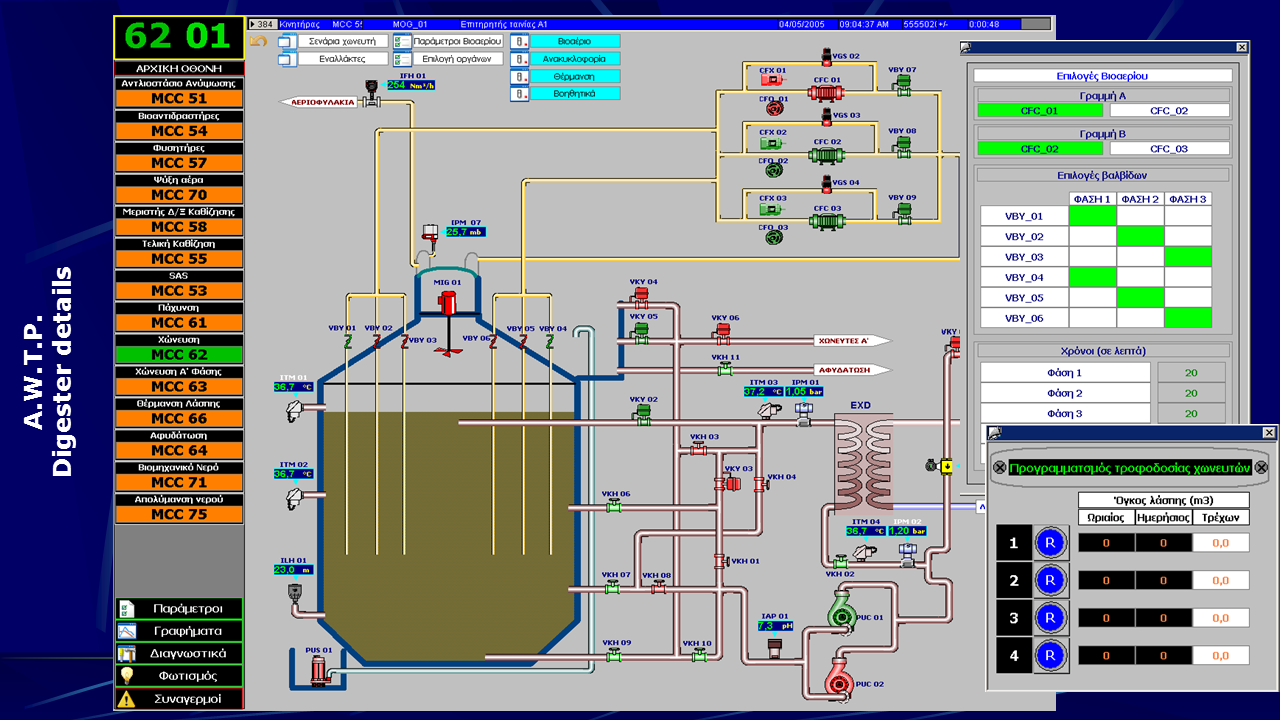
Task: Open Παράμετροι Βιοαερίου settings
Action: 457,41
